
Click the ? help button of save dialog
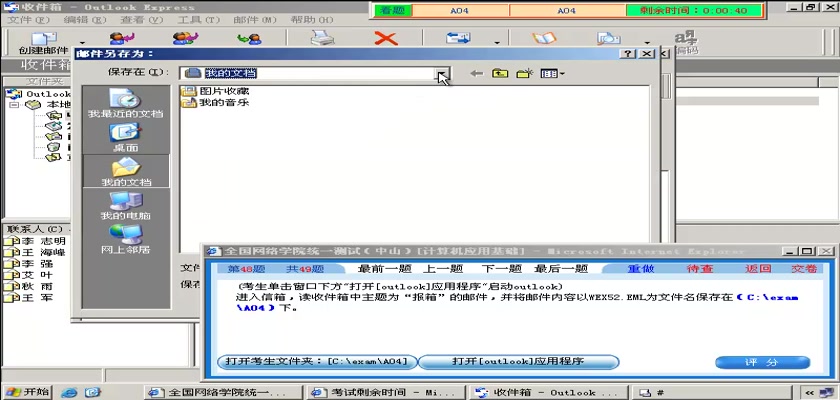[628, 54]
